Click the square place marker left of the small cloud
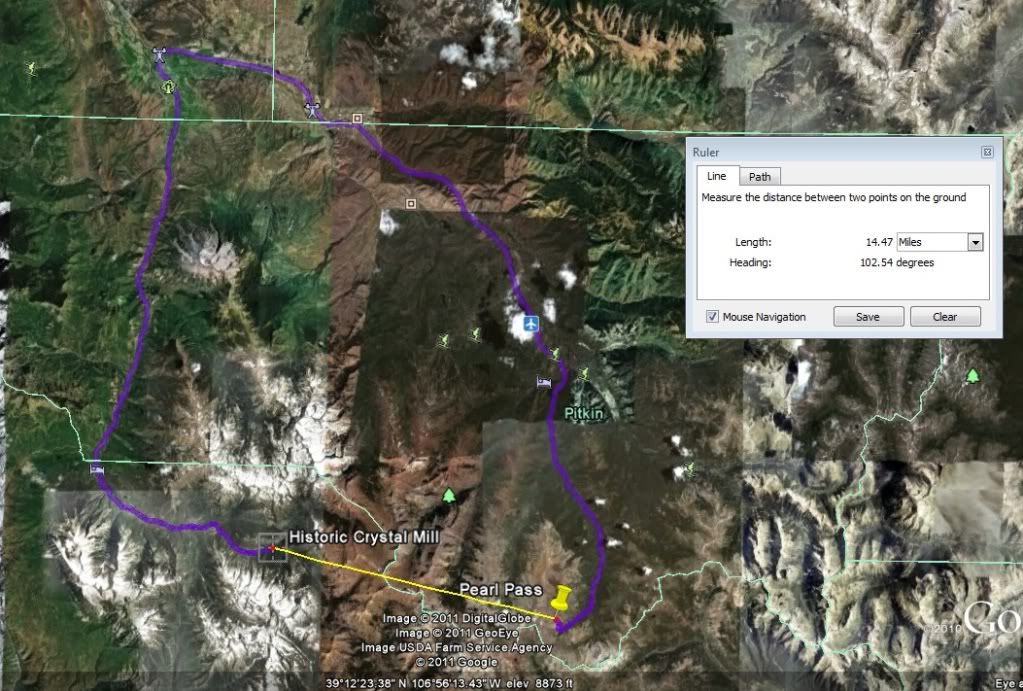 click(410, 204)
